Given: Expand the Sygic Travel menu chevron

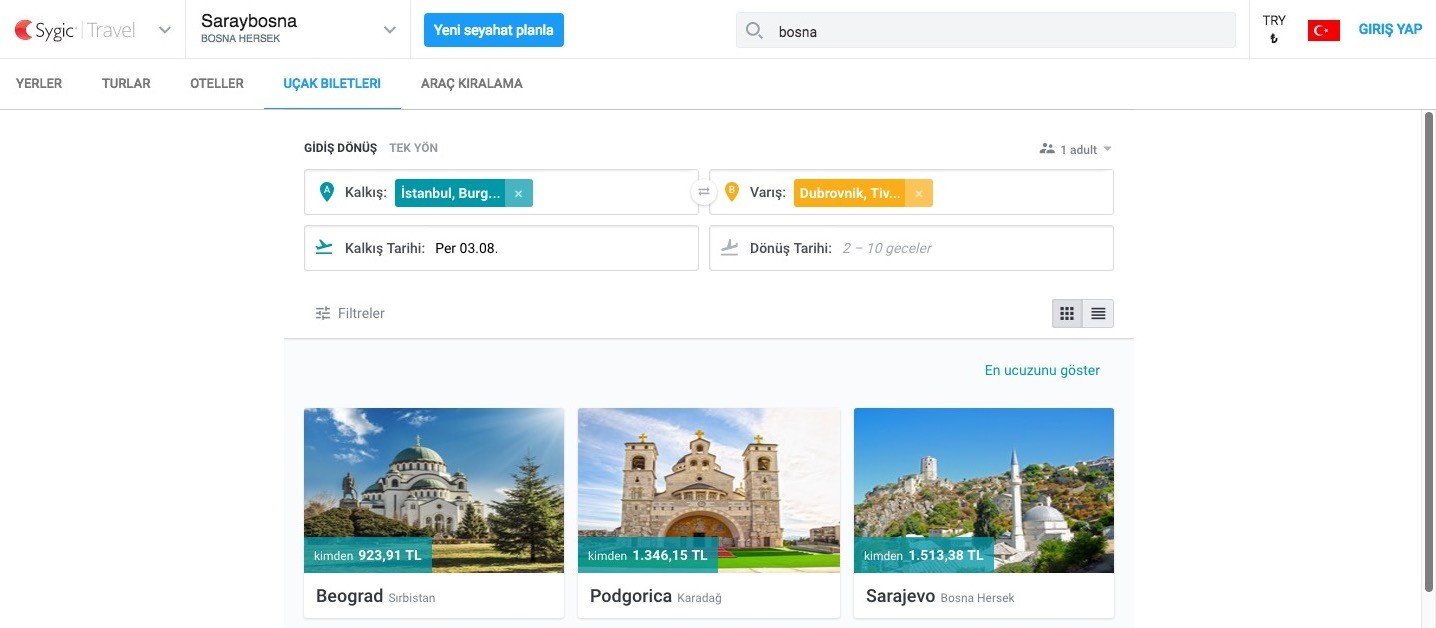Looking at the screenshot, I should (x=165, y=30).
